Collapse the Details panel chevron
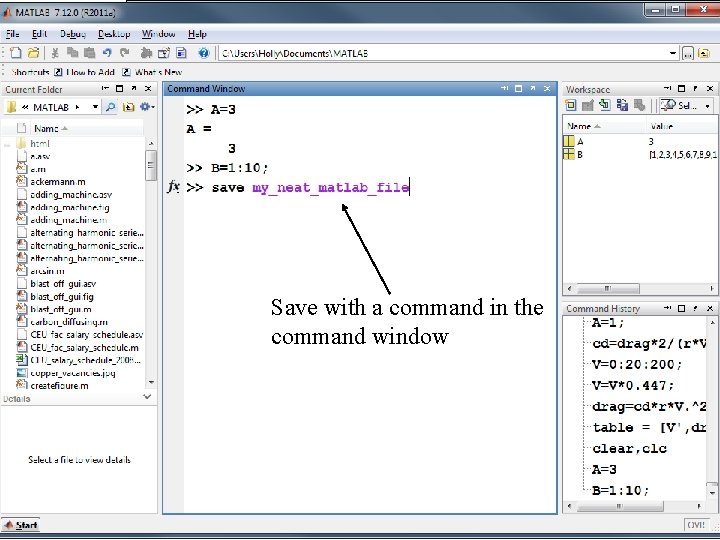This screenshot has width=720, height=540. click(147, 396)
